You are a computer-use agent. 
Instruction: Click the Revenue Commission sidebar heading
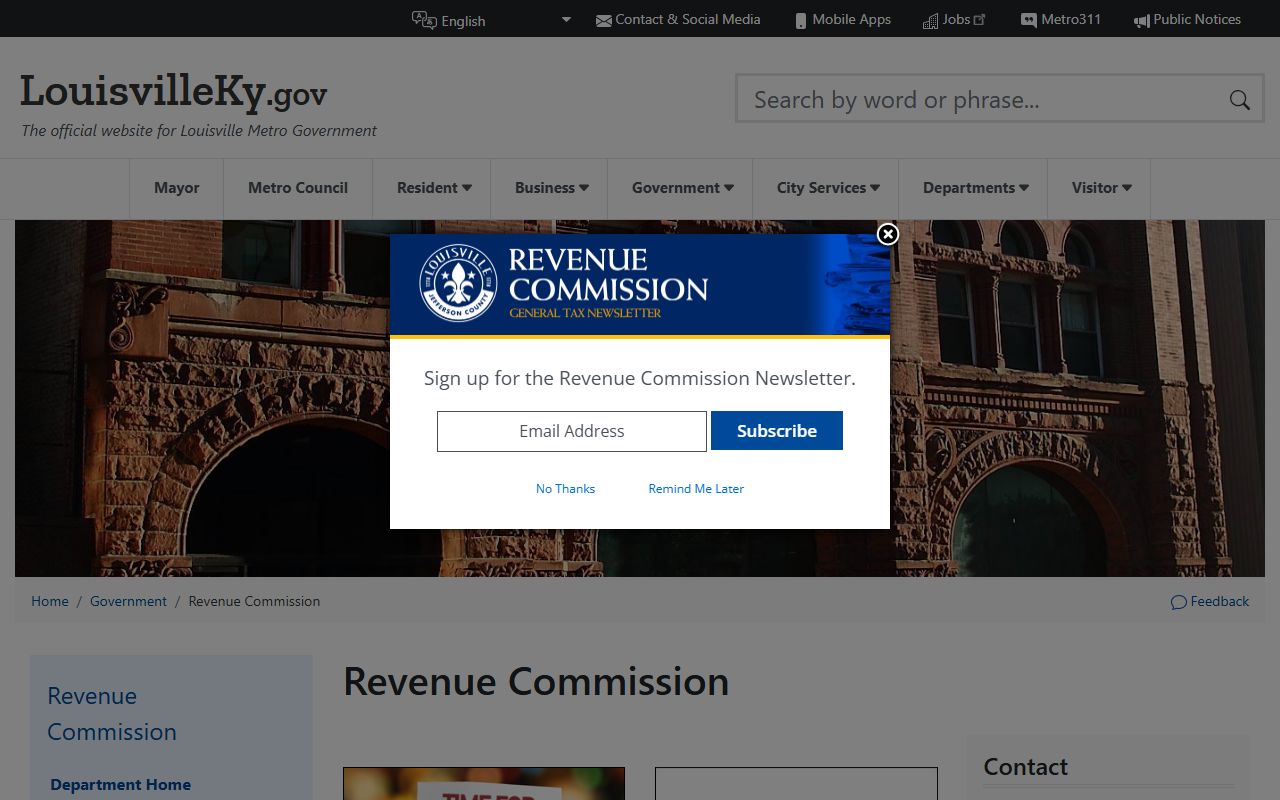(112, 714)
